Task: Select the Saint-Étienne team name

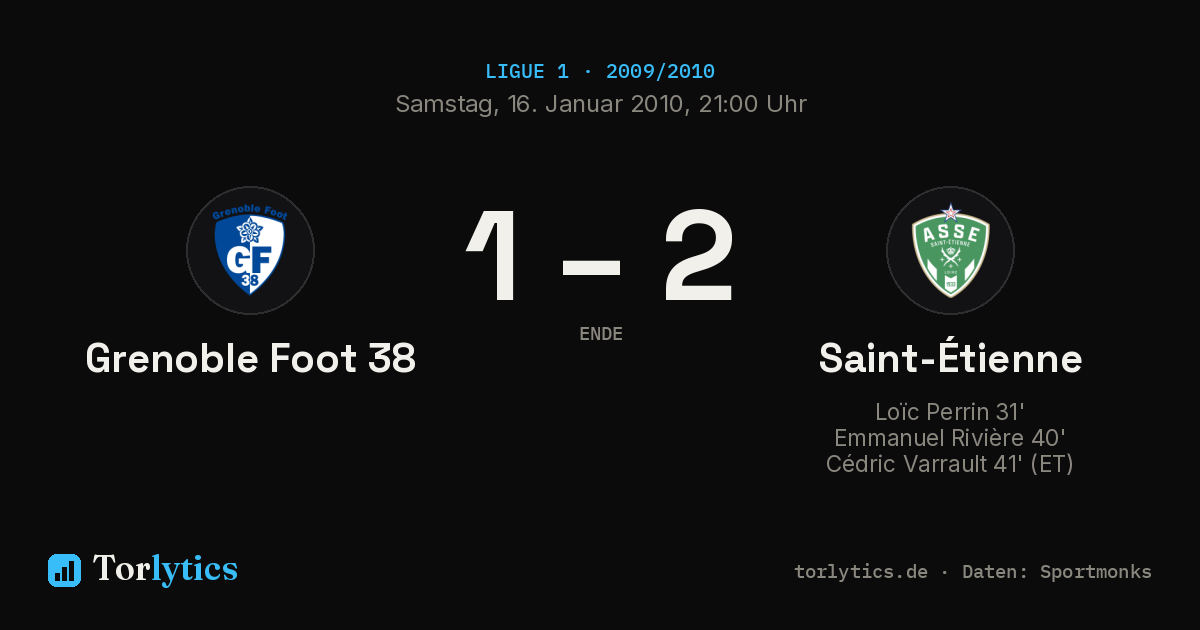Action: click(950, 358)
